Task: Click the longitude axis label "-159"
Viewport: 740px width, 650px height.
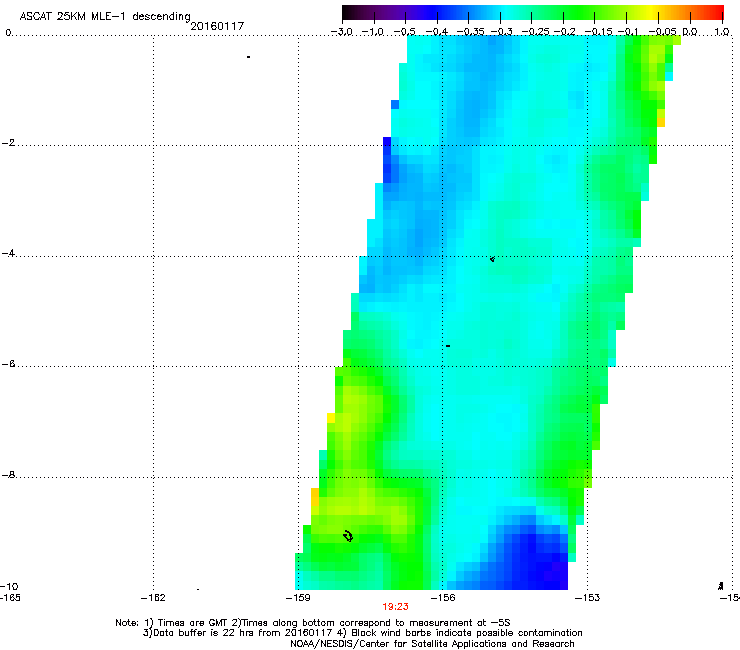Action: click(x=298, y=598)
